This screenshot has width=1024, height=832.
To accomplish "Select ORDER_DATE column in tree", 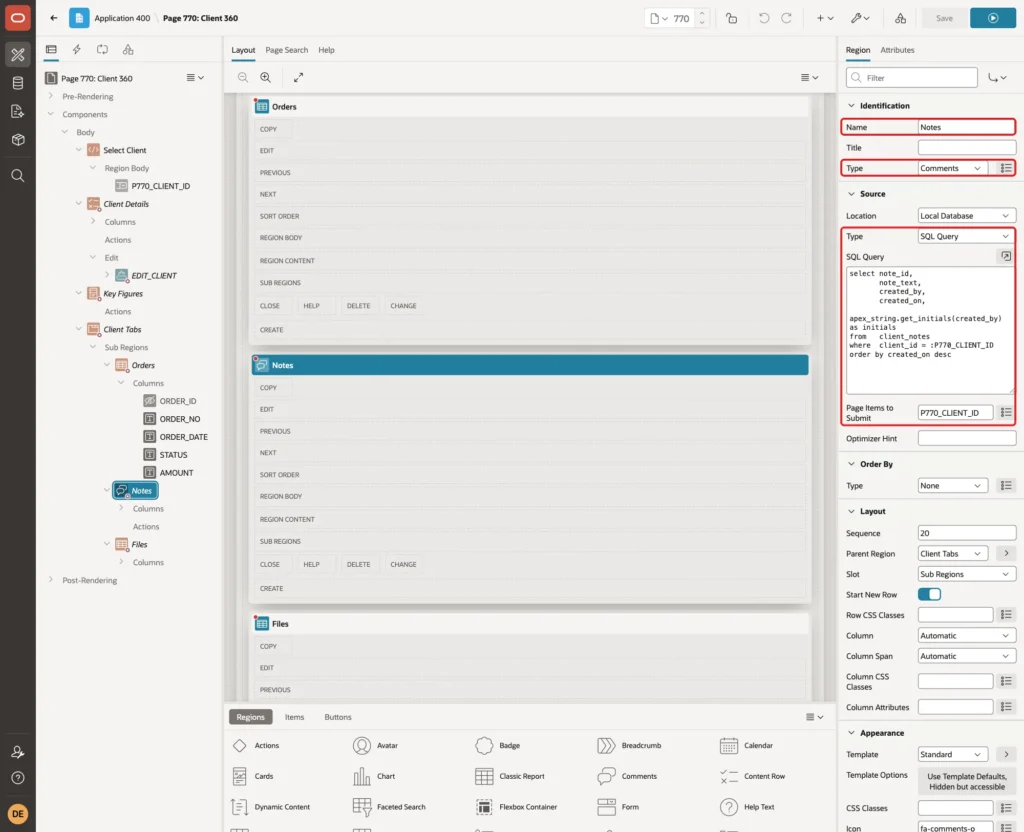I will 184,437.
